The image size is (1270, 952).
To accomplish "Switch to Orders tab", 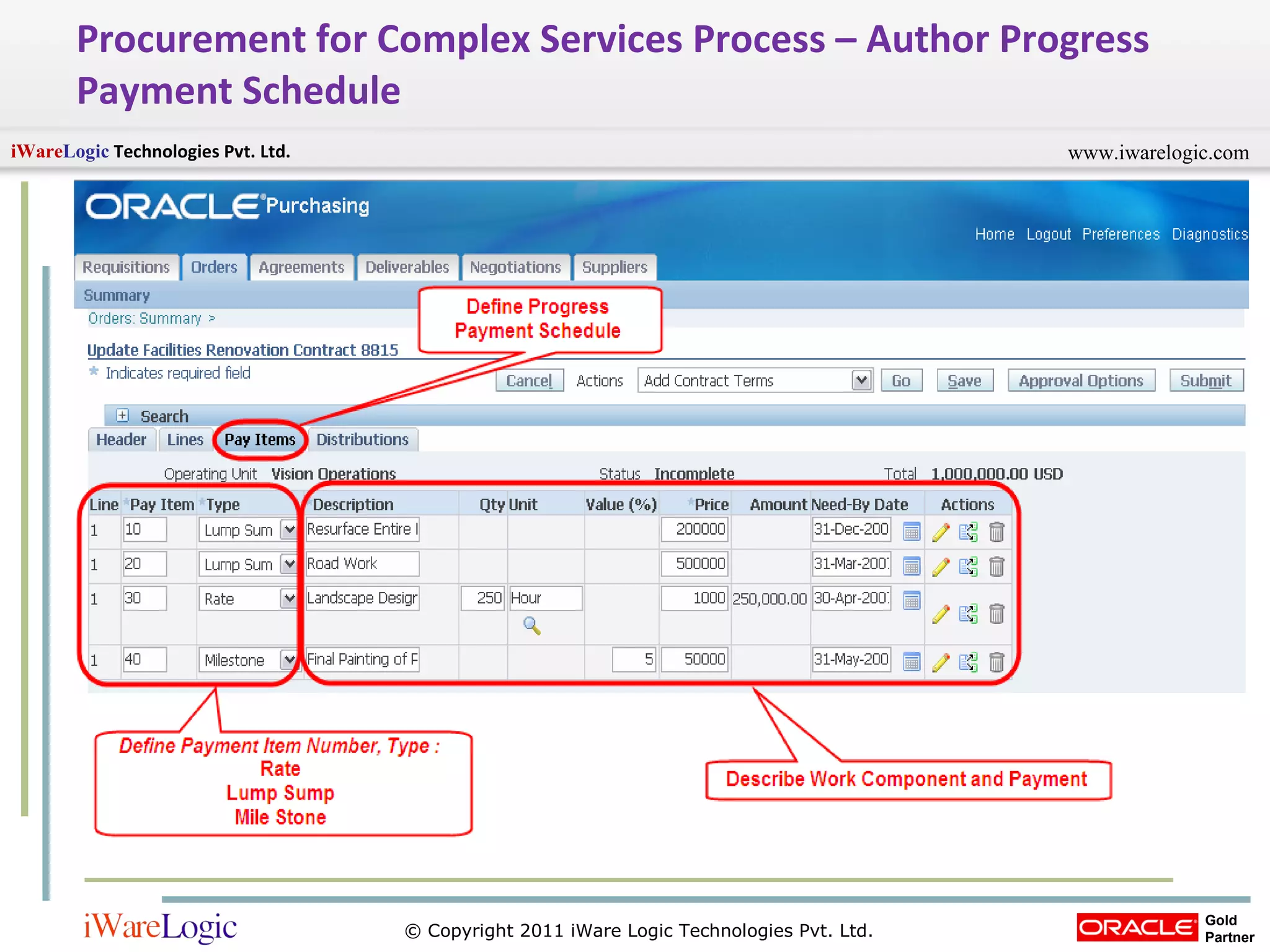I will pyautogui.click(x=214, y=267).
